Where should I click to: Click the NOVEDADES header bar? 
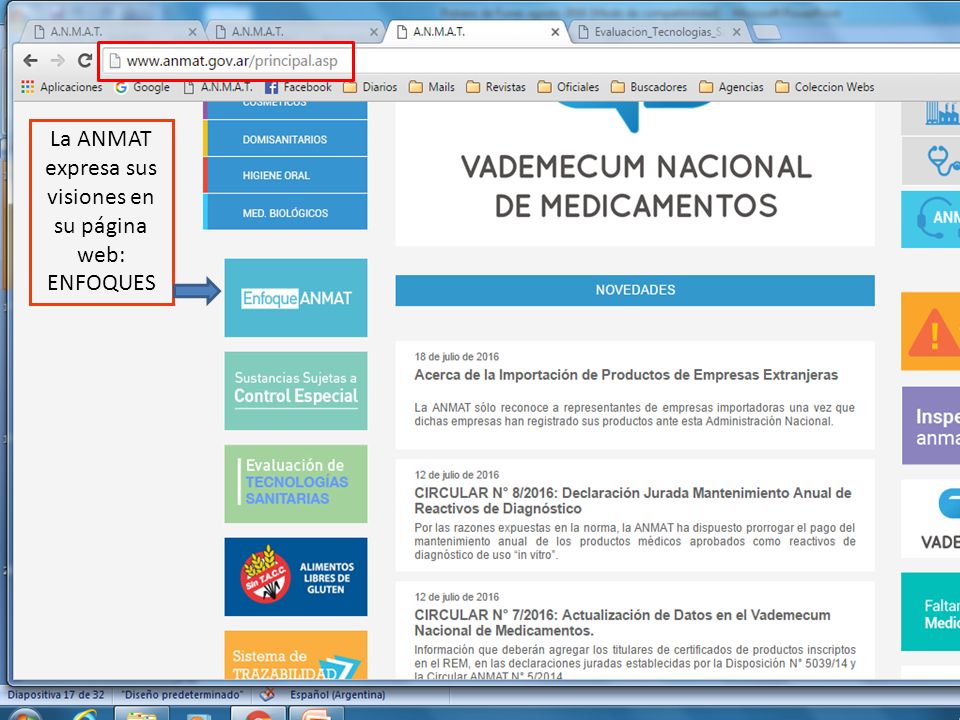point(635,290)
